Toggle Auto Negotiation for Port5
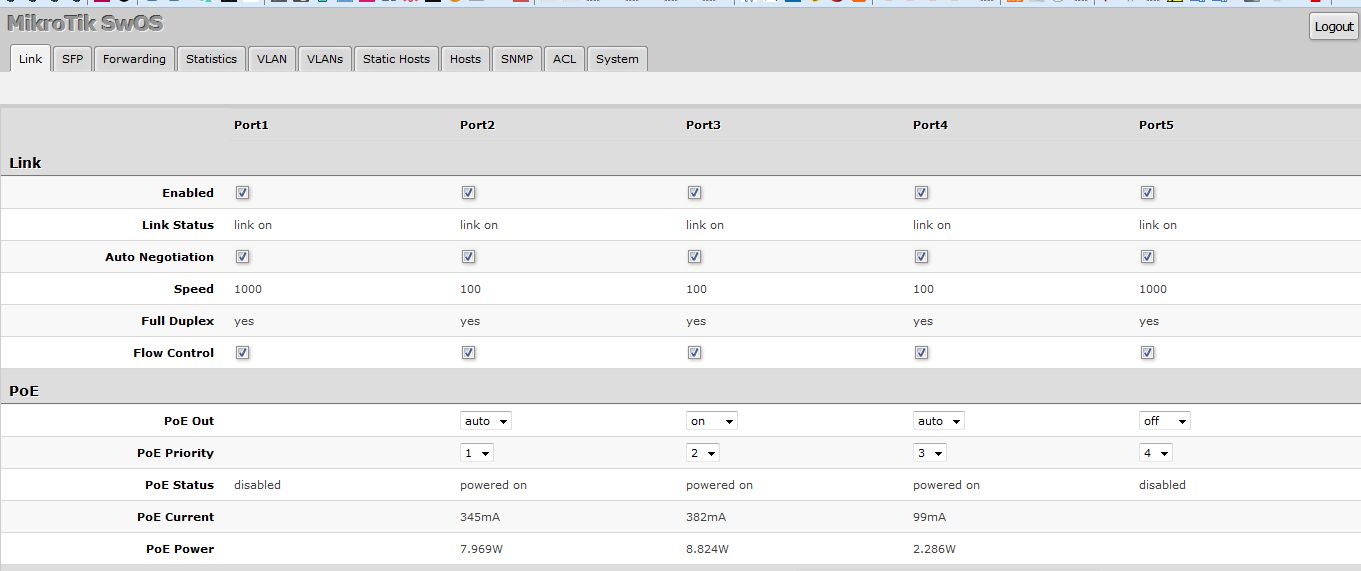Viewport: 1361px width, 571px height. tap(1147, 256)
